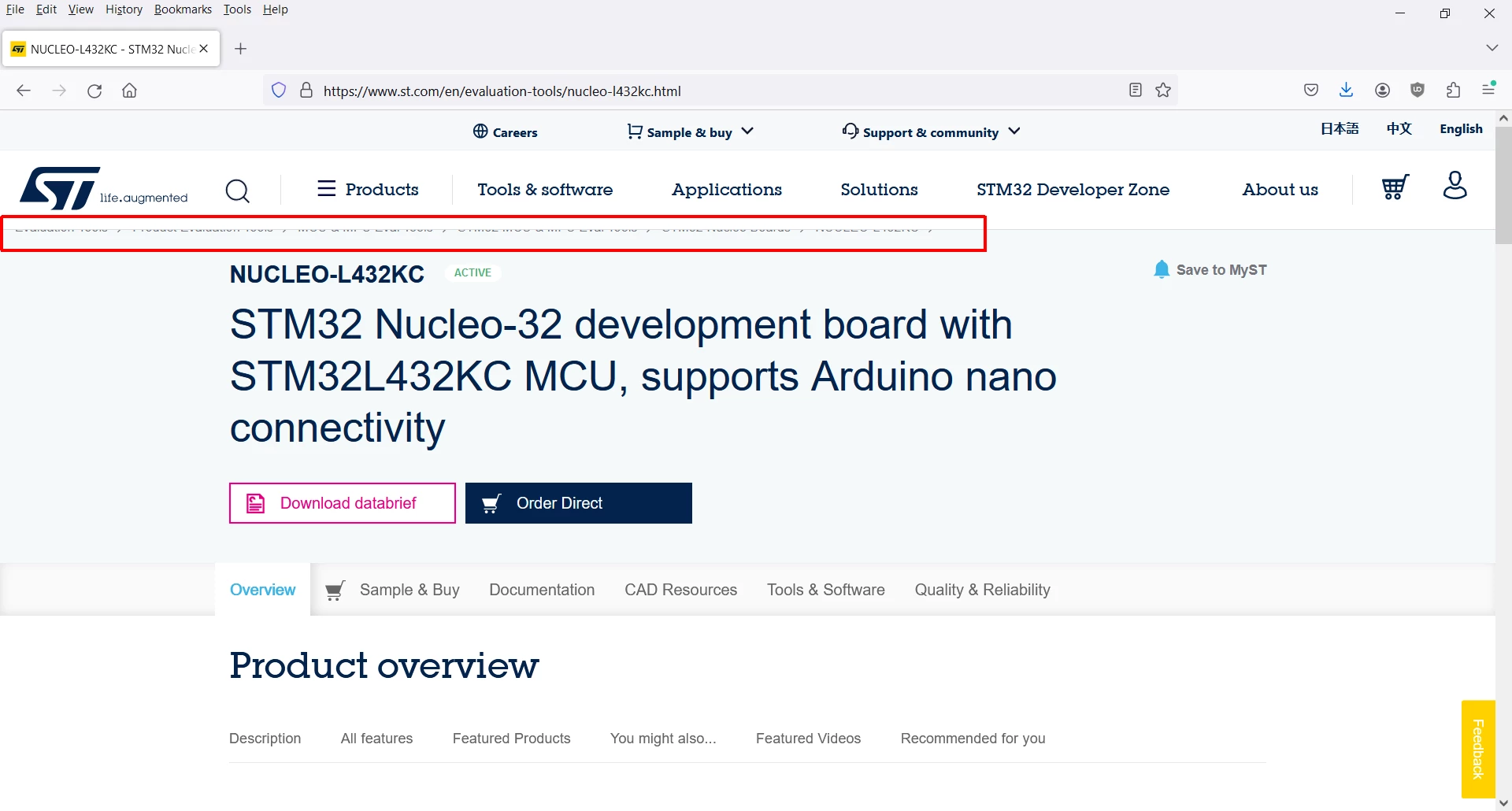Expand Sample & buy dropdown
The height and width of the screenshot is (811, 1512).
point(690,131)
